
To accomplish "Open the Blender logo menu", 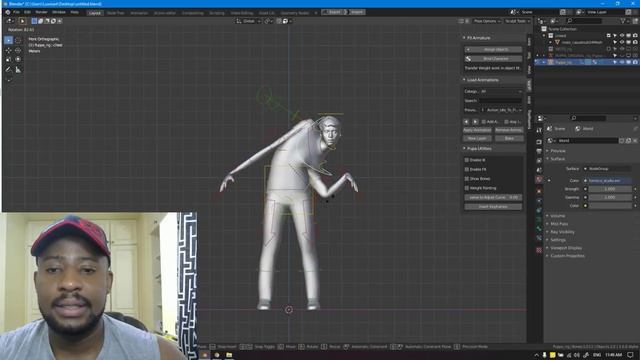I will pos(8,12).
